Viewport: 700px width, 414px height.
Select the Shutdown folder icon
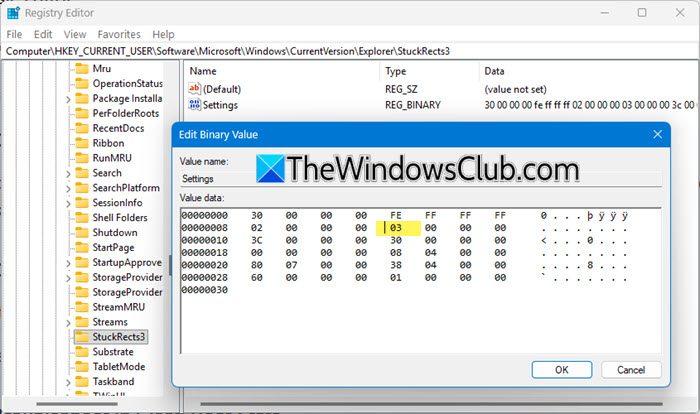[82, 232]
